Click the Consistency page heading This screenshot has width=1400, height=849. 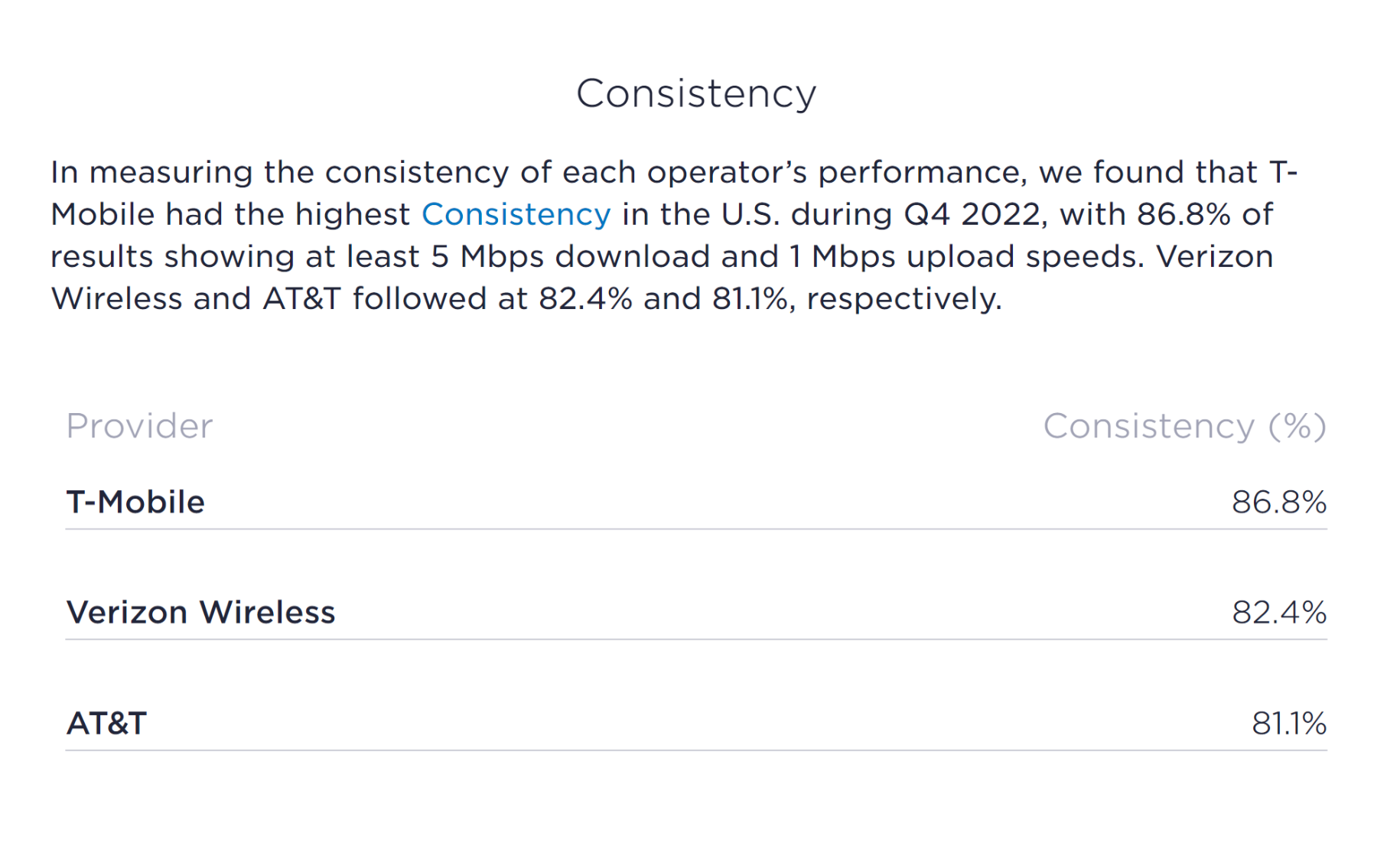click(696, 94)
